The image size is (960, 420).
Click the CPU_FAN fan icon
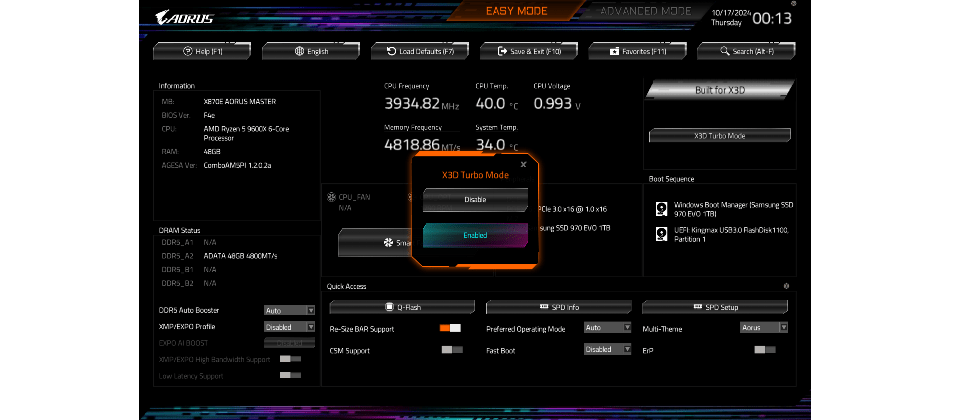click(x=331, y=197)
